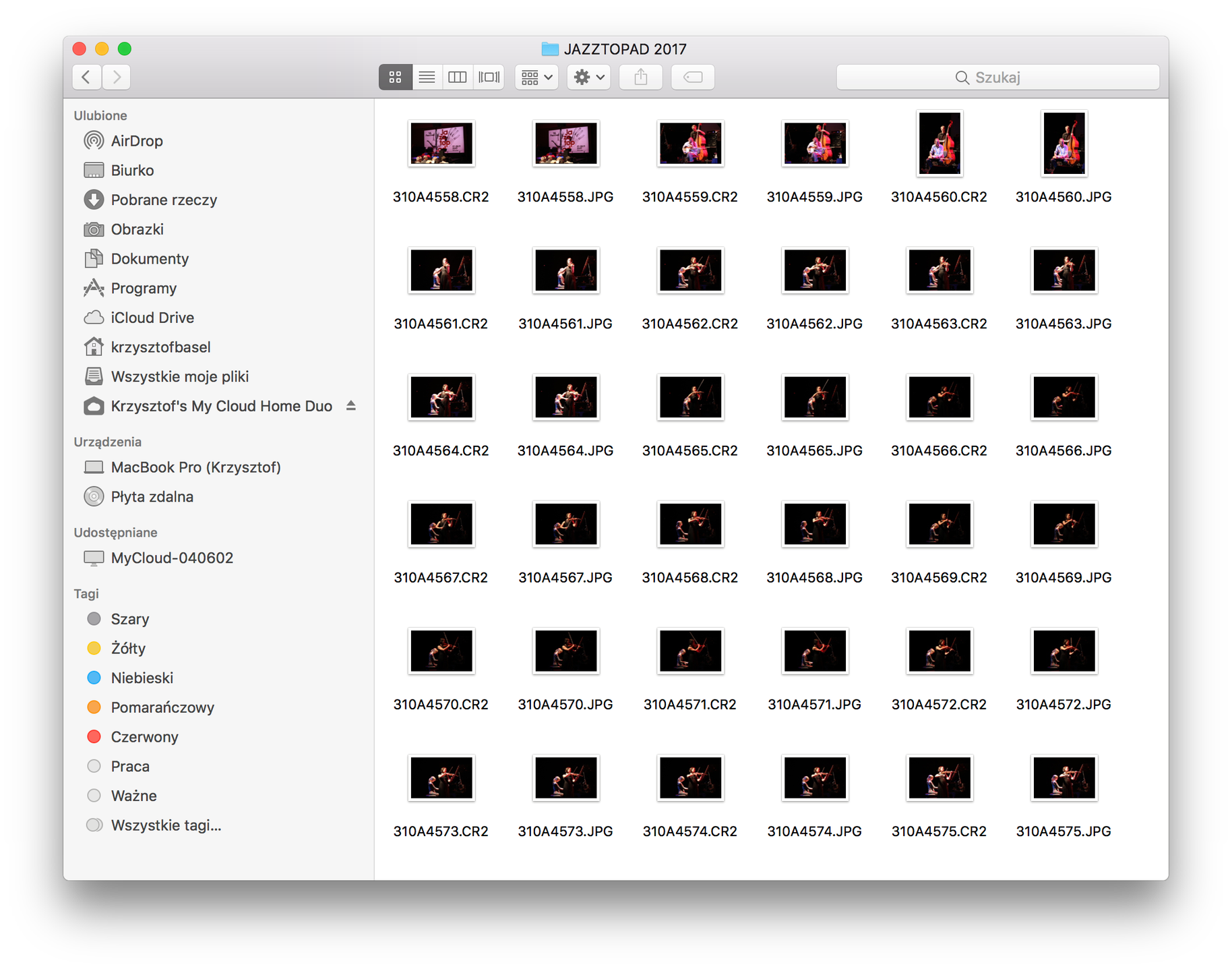Viewport: 1232px width, 971px height.
Task: Select thumbnail of 310A4573.JPG
Action: 566,777
